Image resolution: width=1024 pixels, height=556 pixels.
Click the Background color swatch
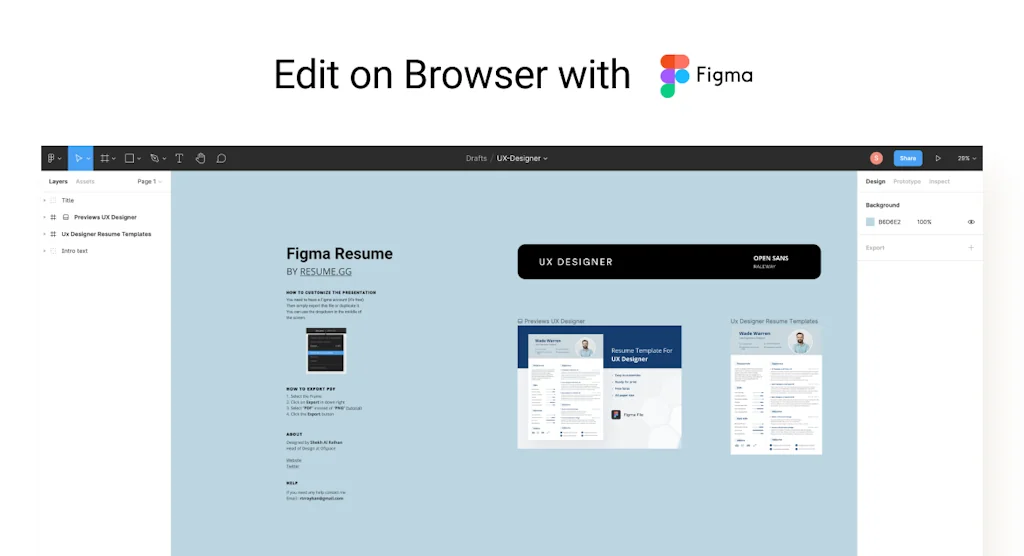[x=870, y=222]
